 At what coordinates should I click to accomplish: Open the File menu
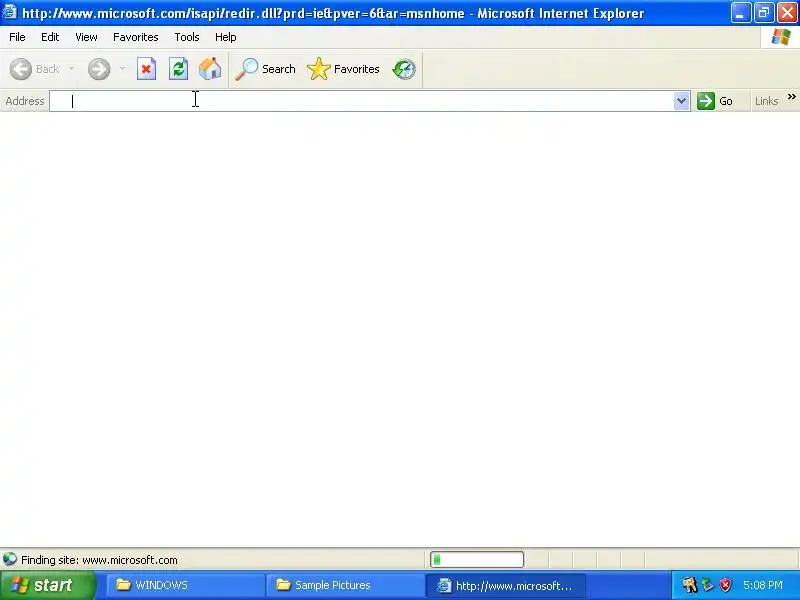pyautogui.click(x=17, y=37)
